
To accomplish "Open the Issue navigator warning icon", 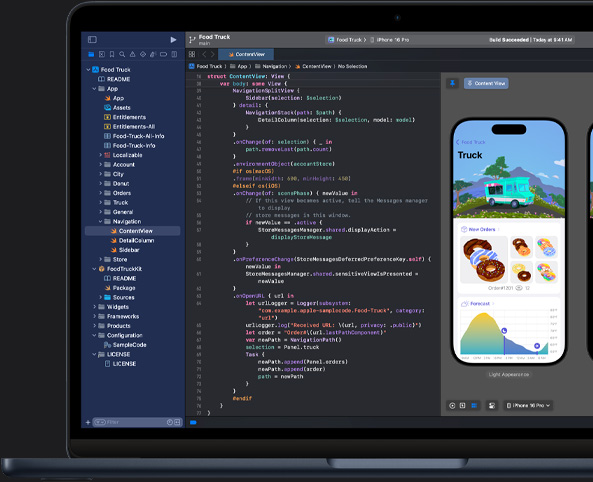I will click(x=132, y=54).
